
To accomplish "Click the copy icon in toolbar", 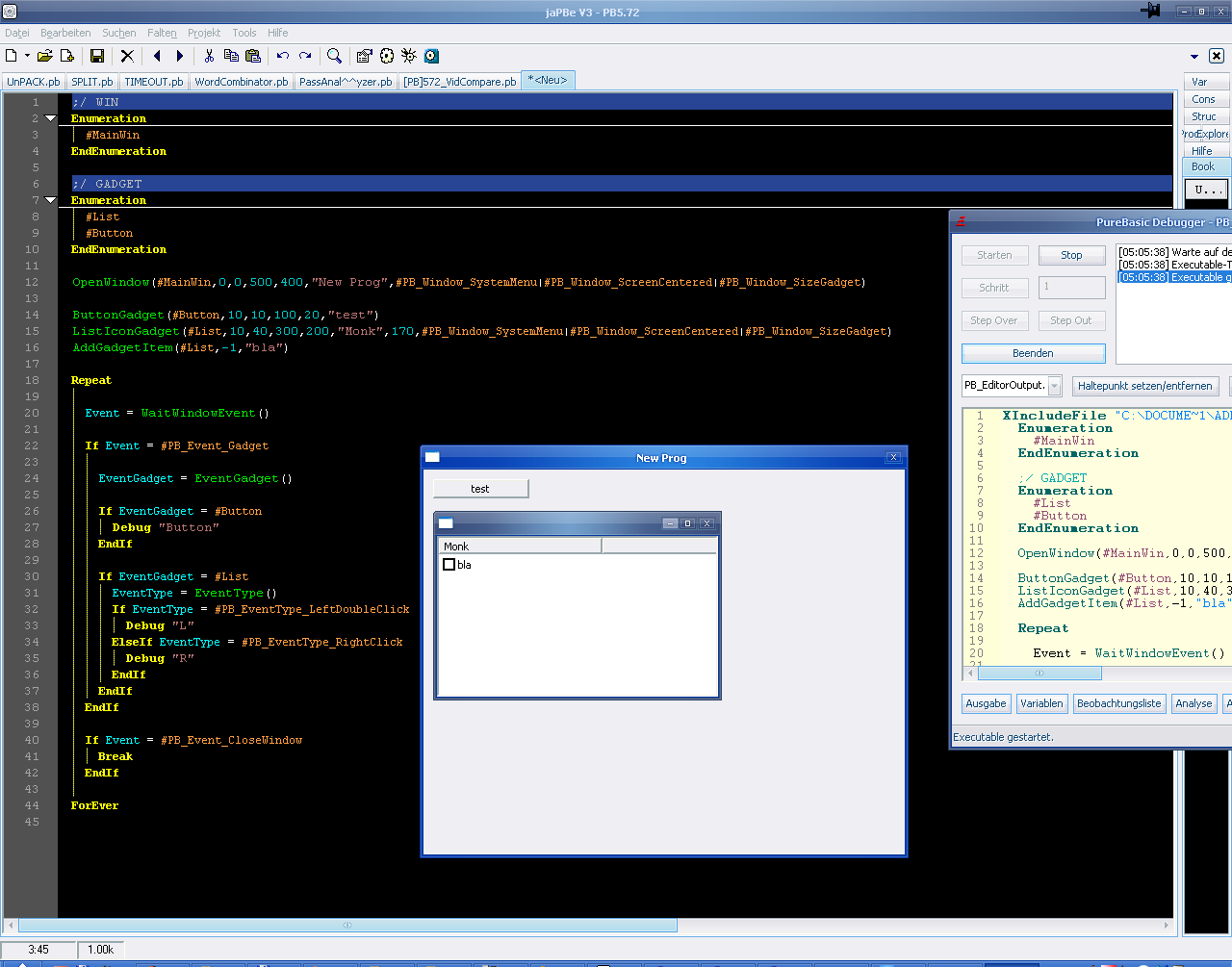I will tap(231, 56).
